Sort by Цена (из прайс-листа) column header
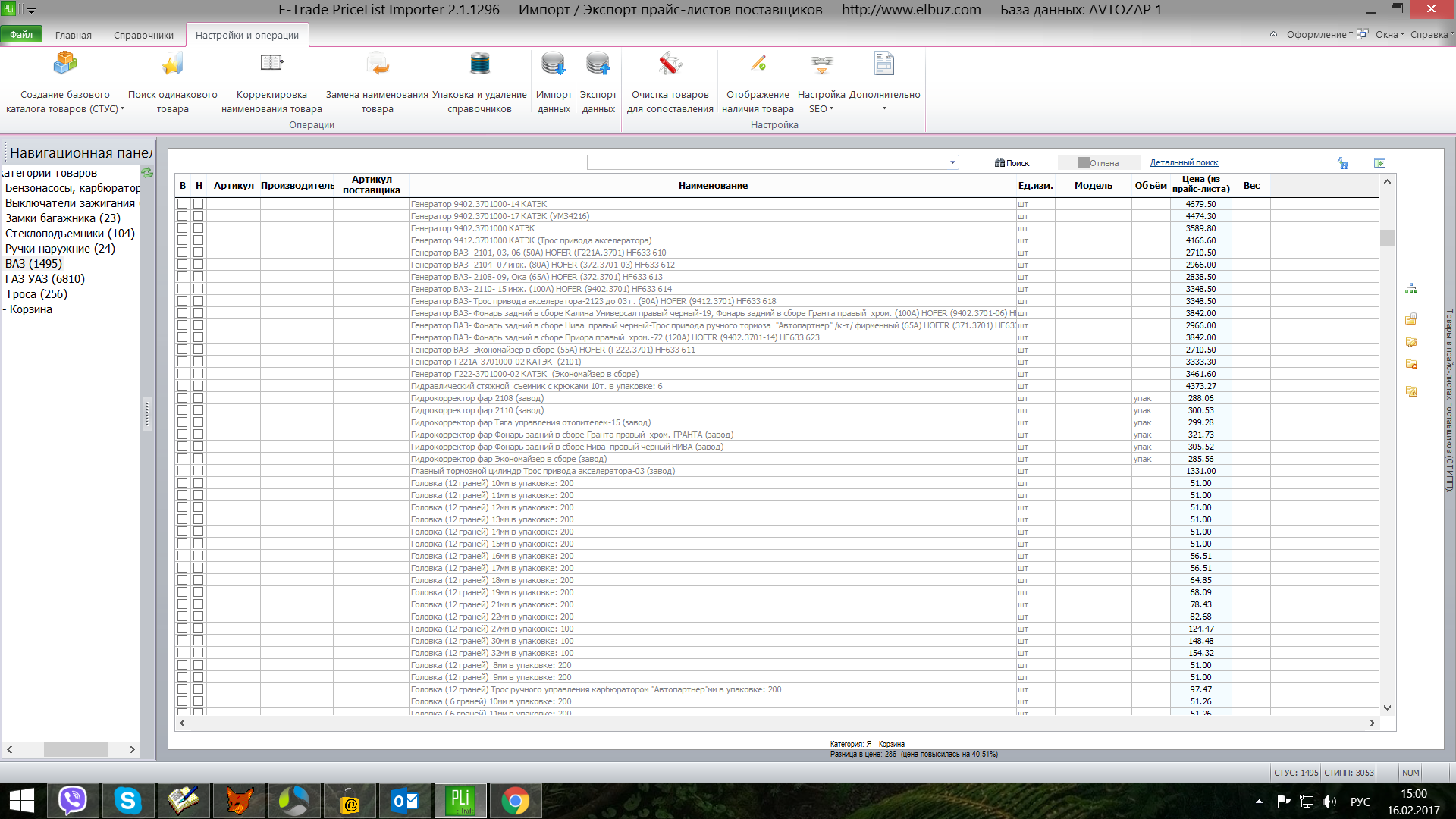Viewport: 1456px width, 819px height. click(1200, 185)
